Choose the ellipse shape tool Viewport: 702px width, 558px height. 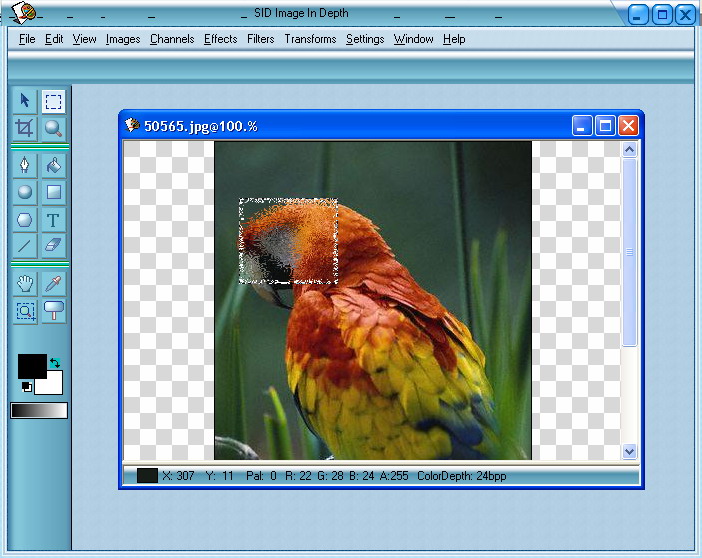pos(25,192)
